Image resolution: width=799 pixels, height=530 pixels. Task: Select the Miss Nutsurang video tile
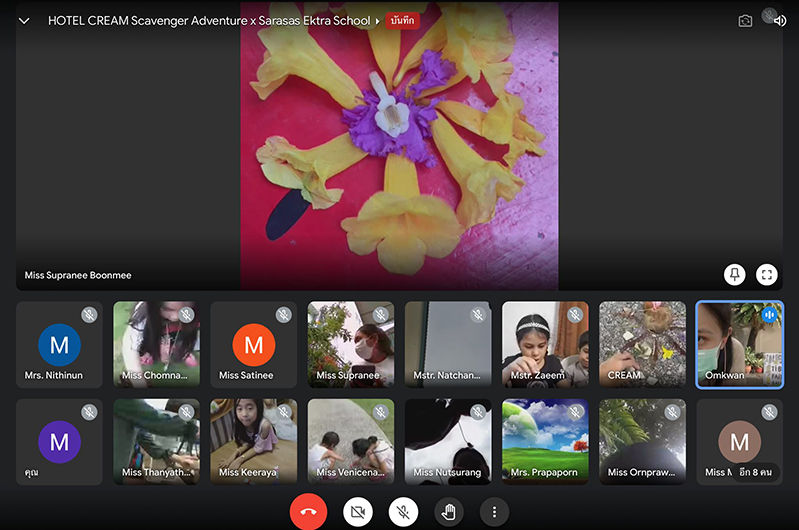448,442
